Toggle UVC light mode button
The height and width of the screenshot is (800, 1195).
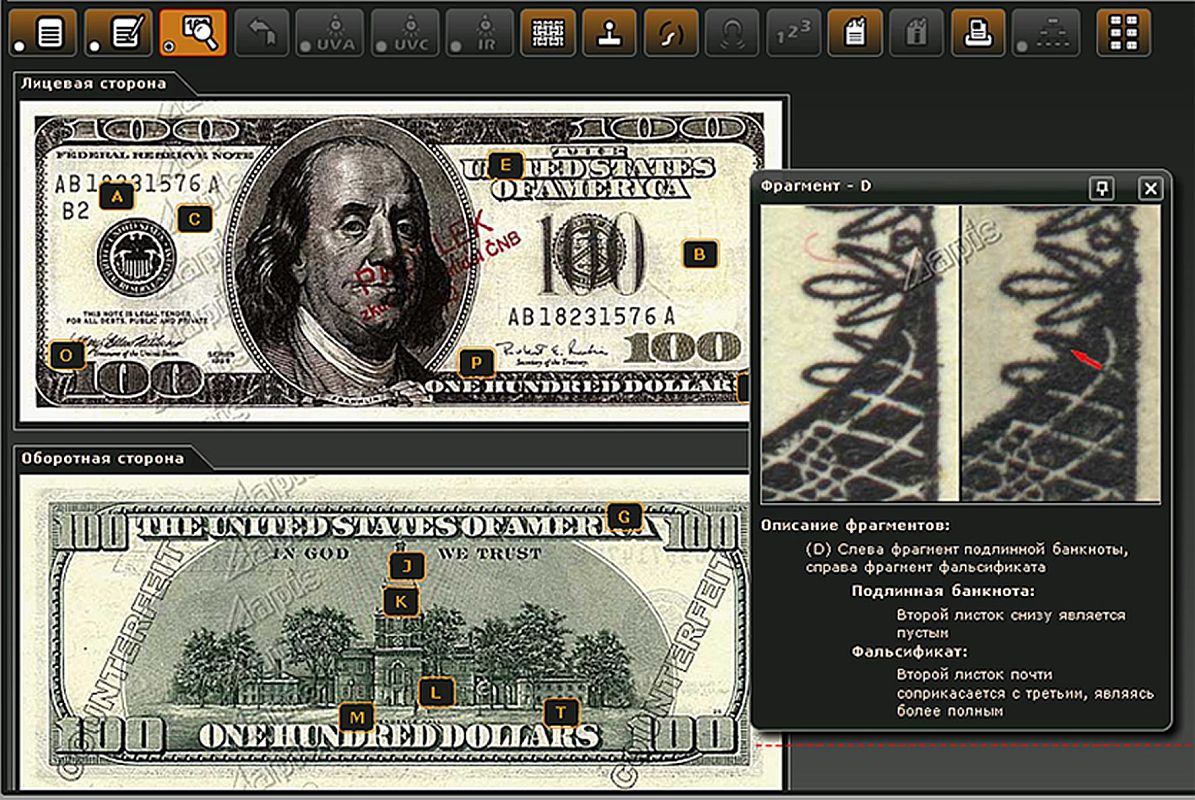click(405, 33)
